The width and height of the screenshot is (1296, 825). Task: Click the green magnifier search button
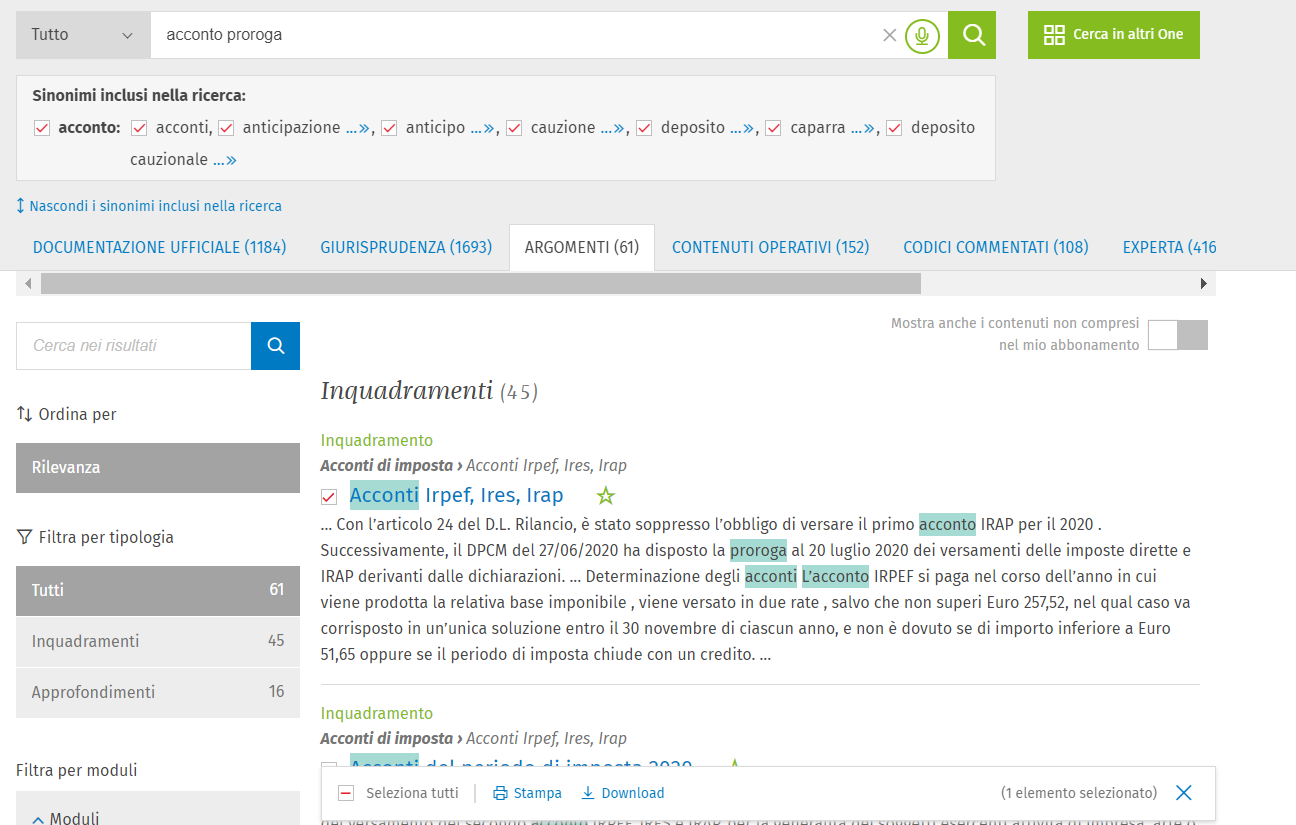point(972,35)
